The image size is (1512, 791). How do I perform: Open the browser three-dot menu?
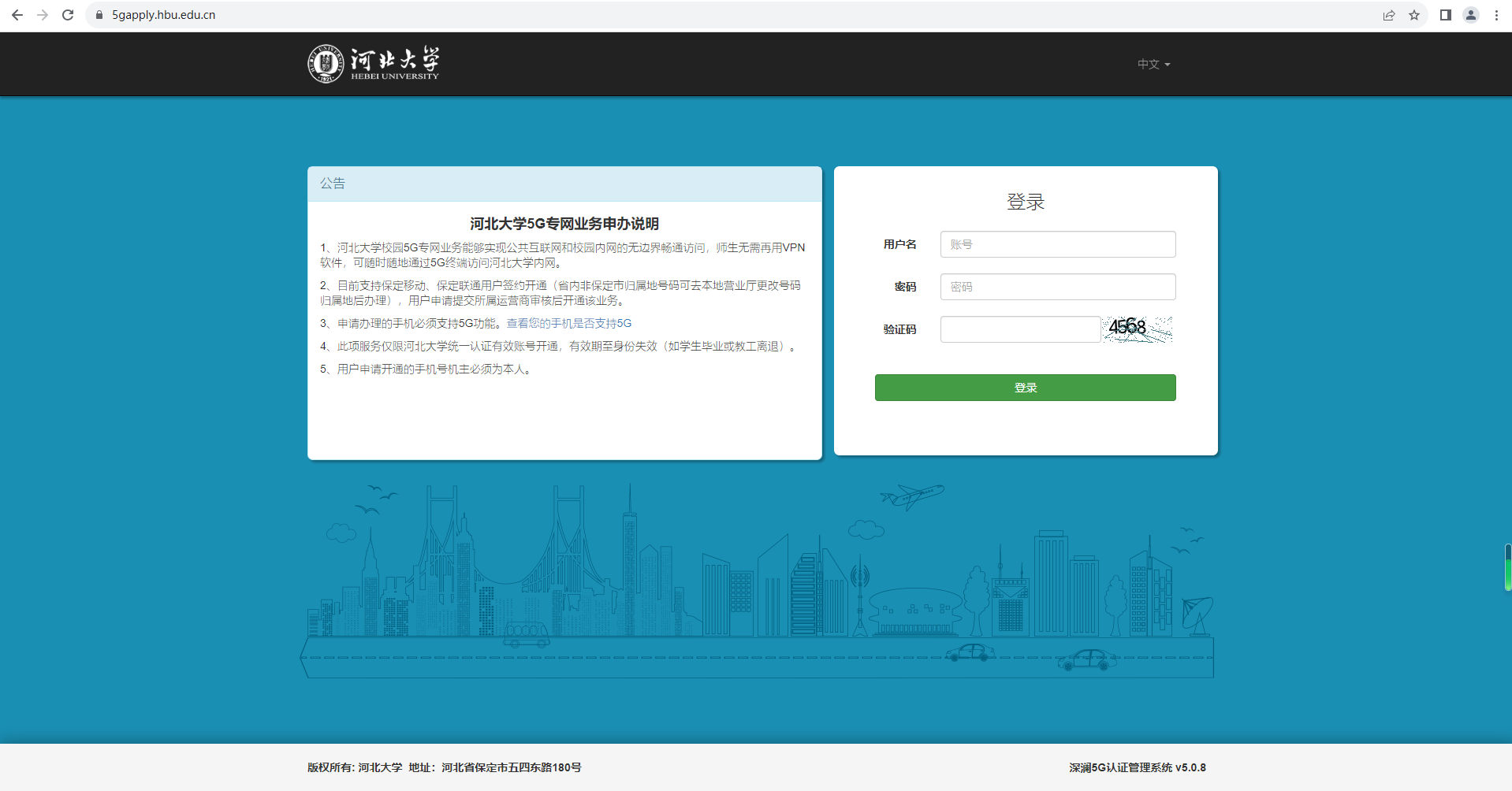pyautogui.click(x=1496, y=15)
